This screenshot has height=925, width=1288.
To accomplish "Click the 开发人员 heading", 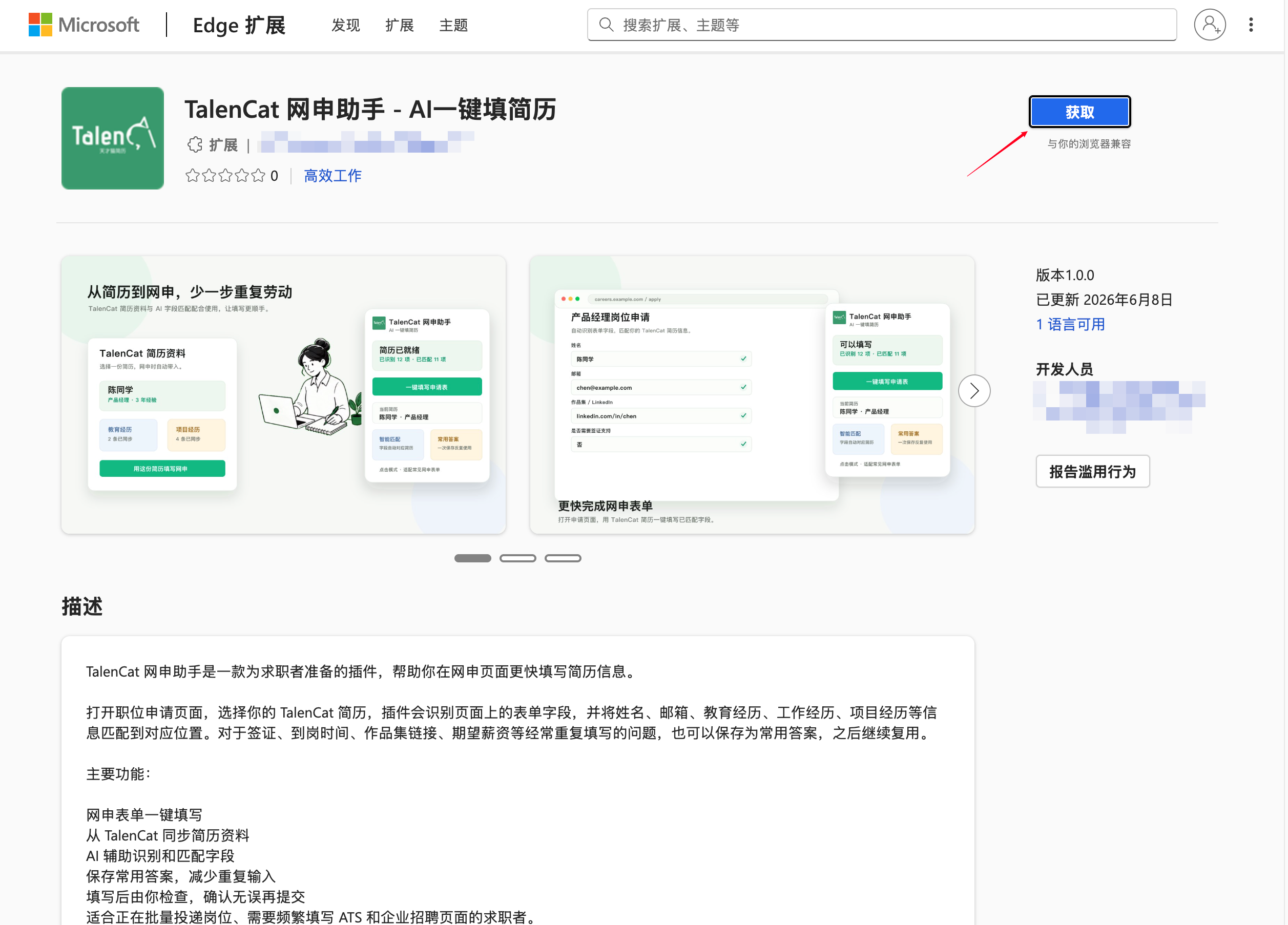I will point(1064,370).
